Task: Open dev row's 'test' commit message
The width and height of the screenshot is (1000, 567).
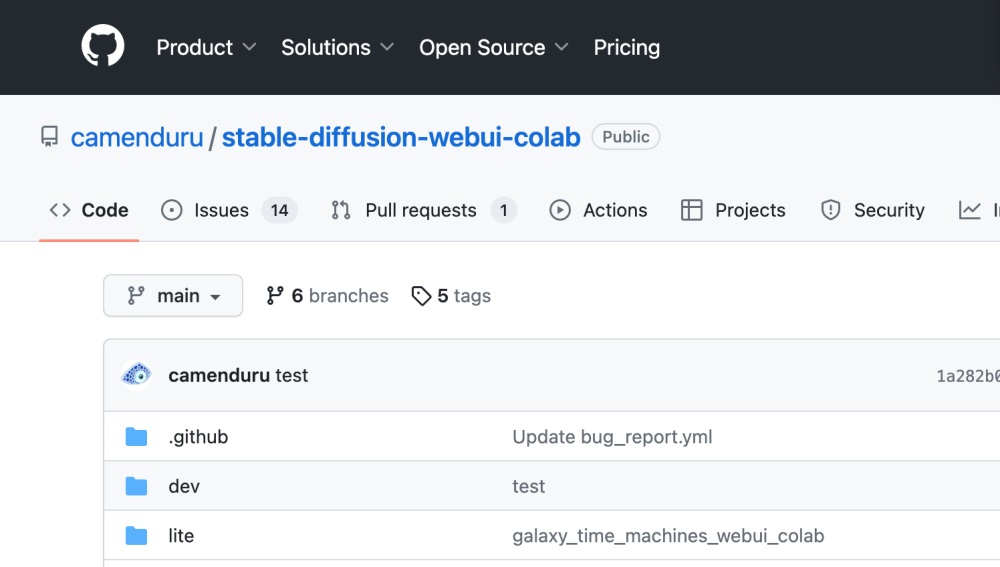Action: pos(528,486)
